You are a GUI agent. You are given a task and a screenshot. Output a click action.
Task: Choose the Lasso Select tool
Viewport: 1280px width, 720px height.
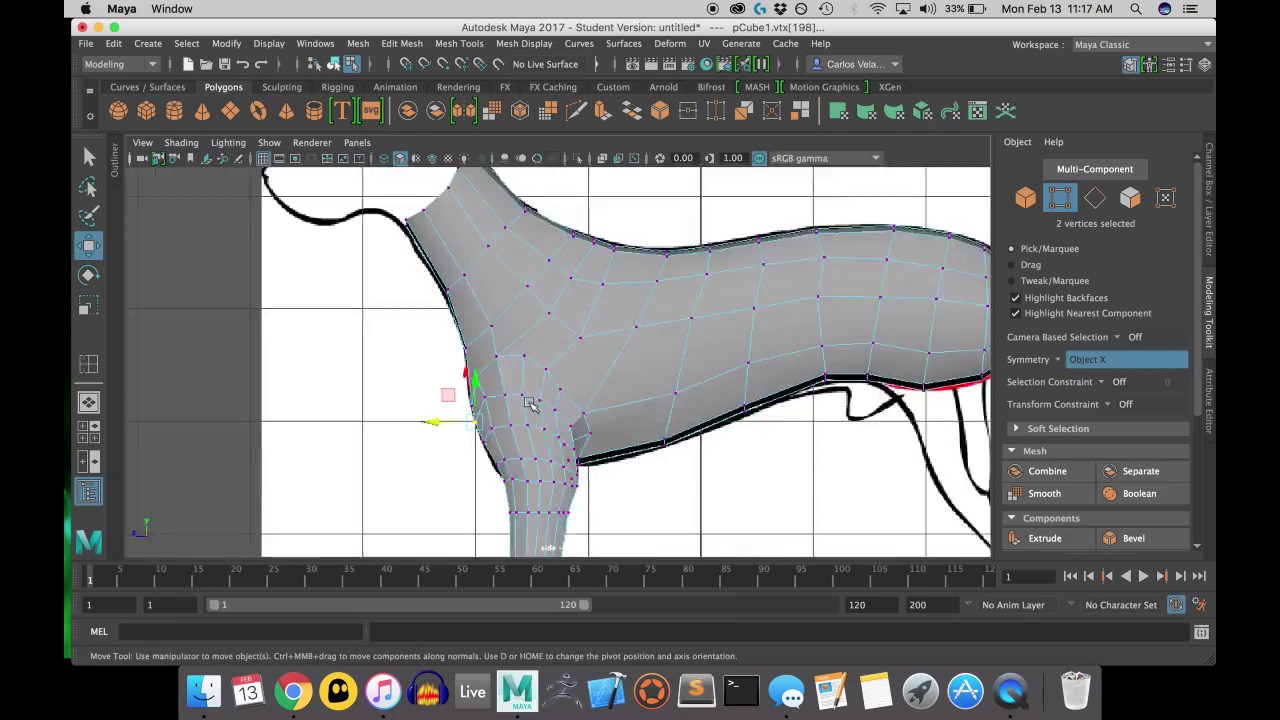[x=88, y=187]
